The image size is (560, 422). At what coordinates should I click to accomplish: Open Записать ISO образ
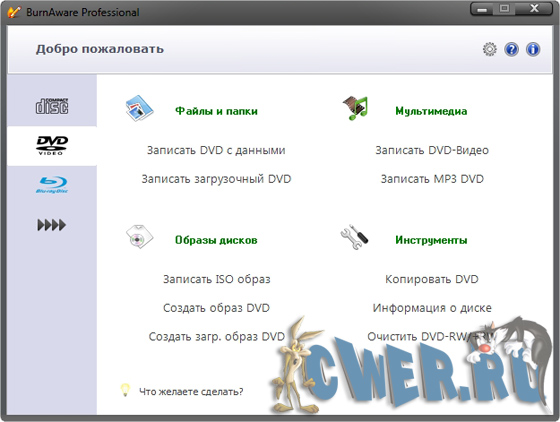point(217,279)
